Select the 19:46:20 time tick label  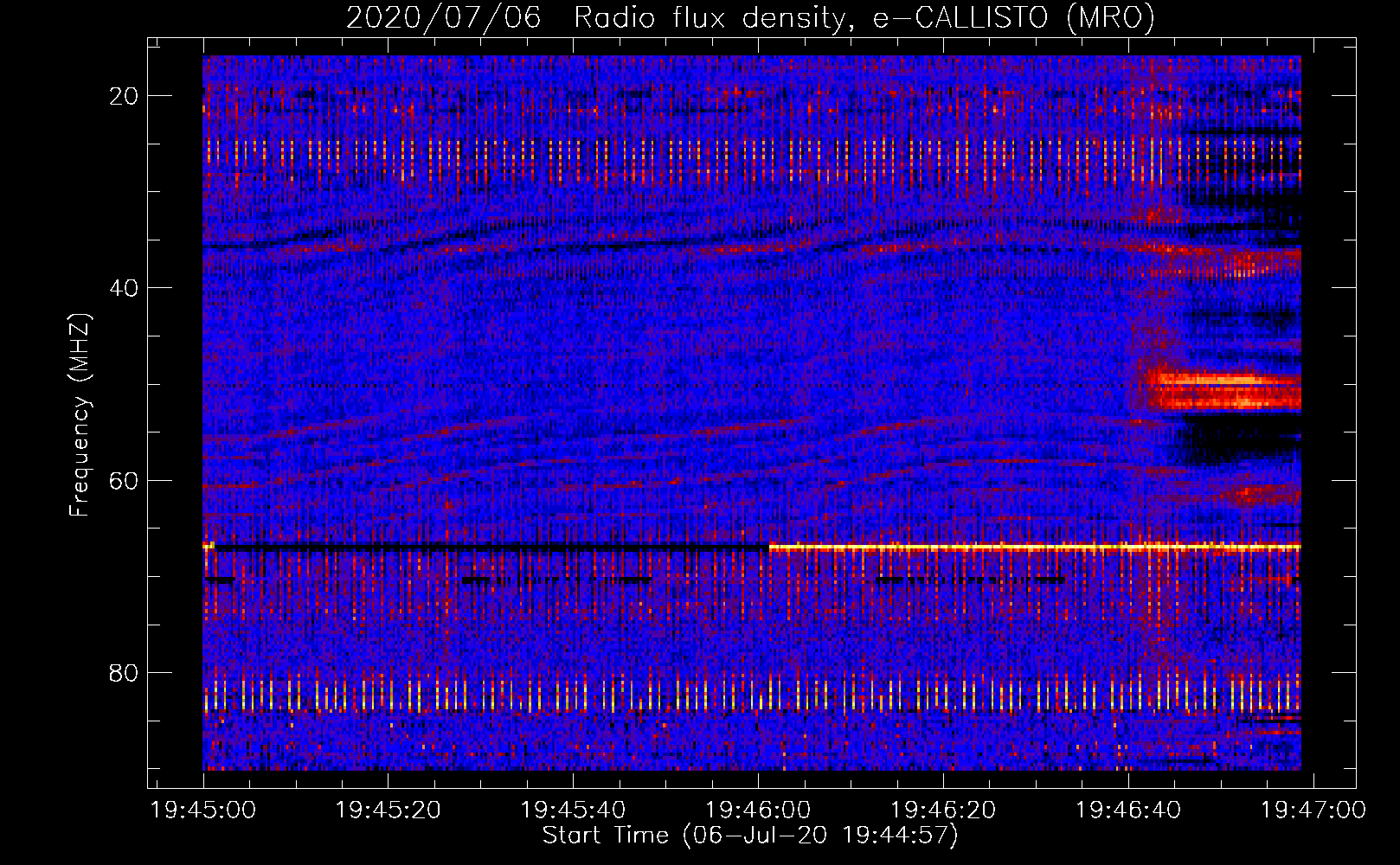coord(943,811)
